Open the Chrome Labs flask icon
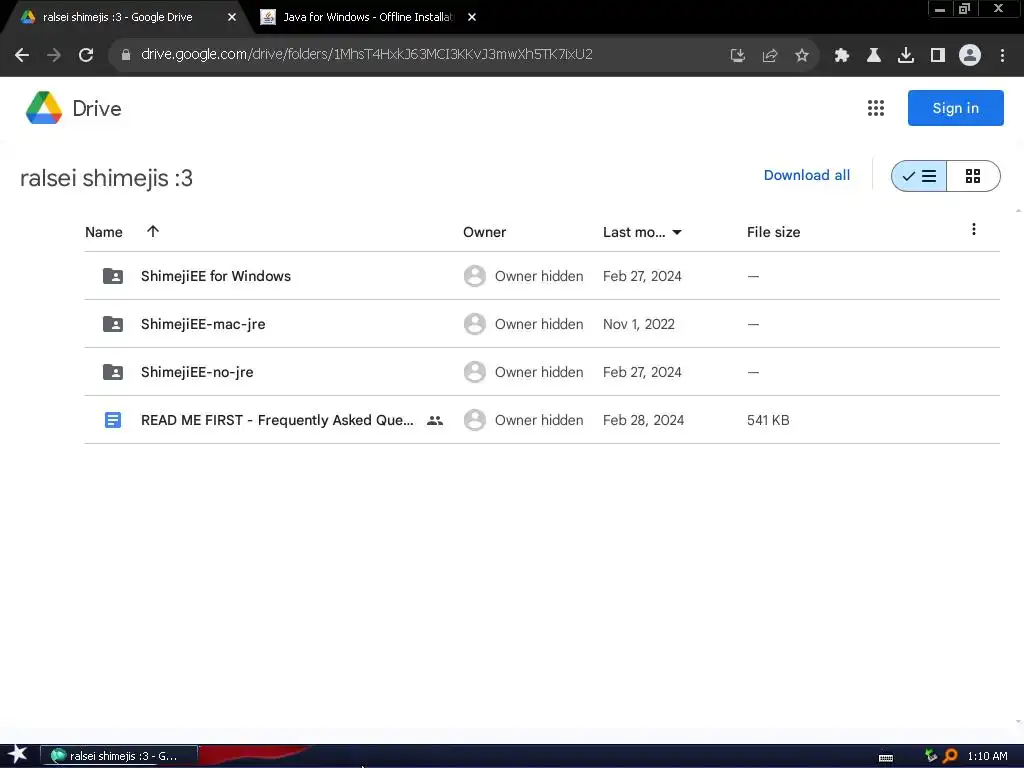Viewport: 1024px width, 768px height. pos(873,55)
